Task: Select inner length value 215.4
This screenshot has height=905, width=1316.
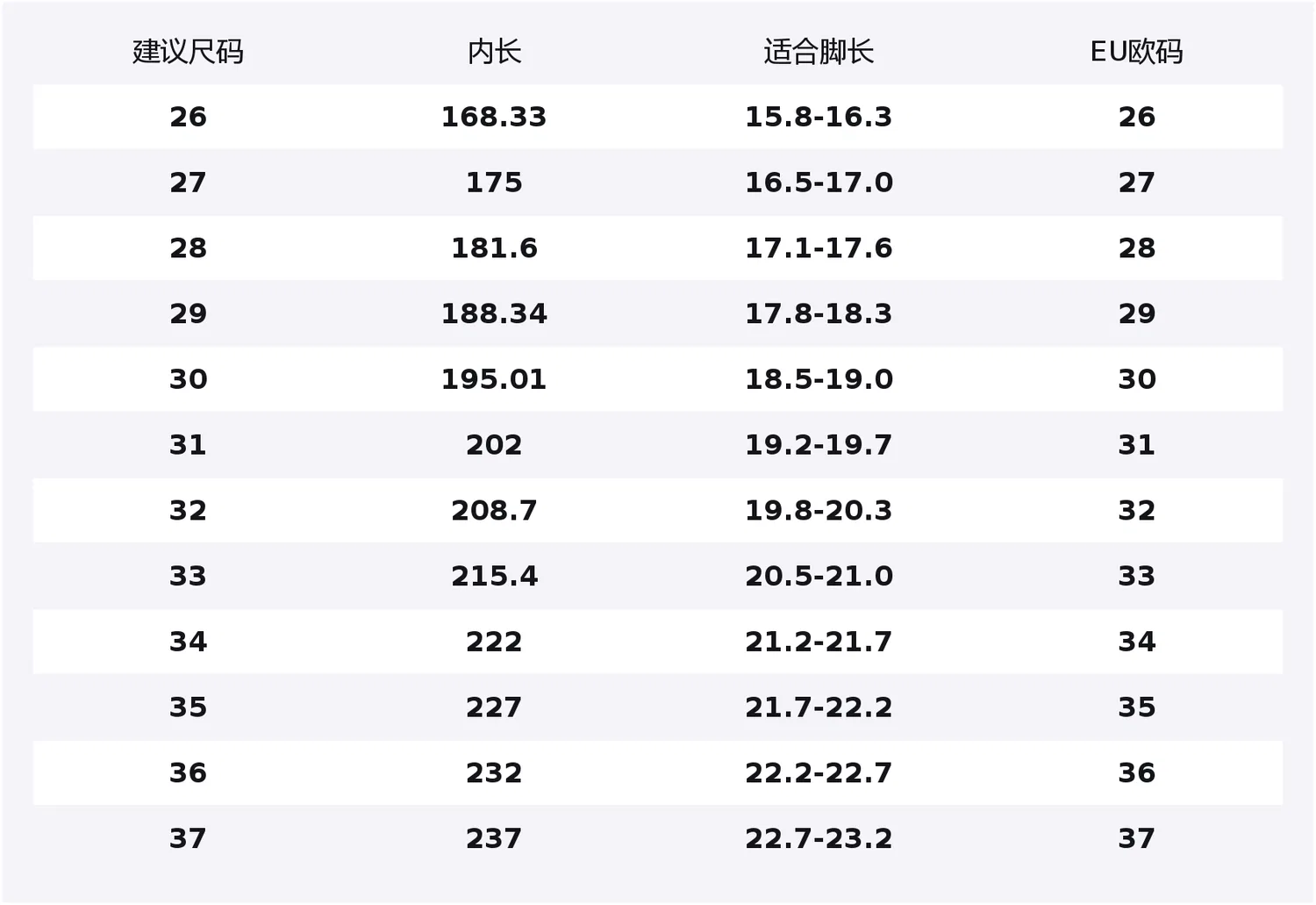Action: (494, 576)
